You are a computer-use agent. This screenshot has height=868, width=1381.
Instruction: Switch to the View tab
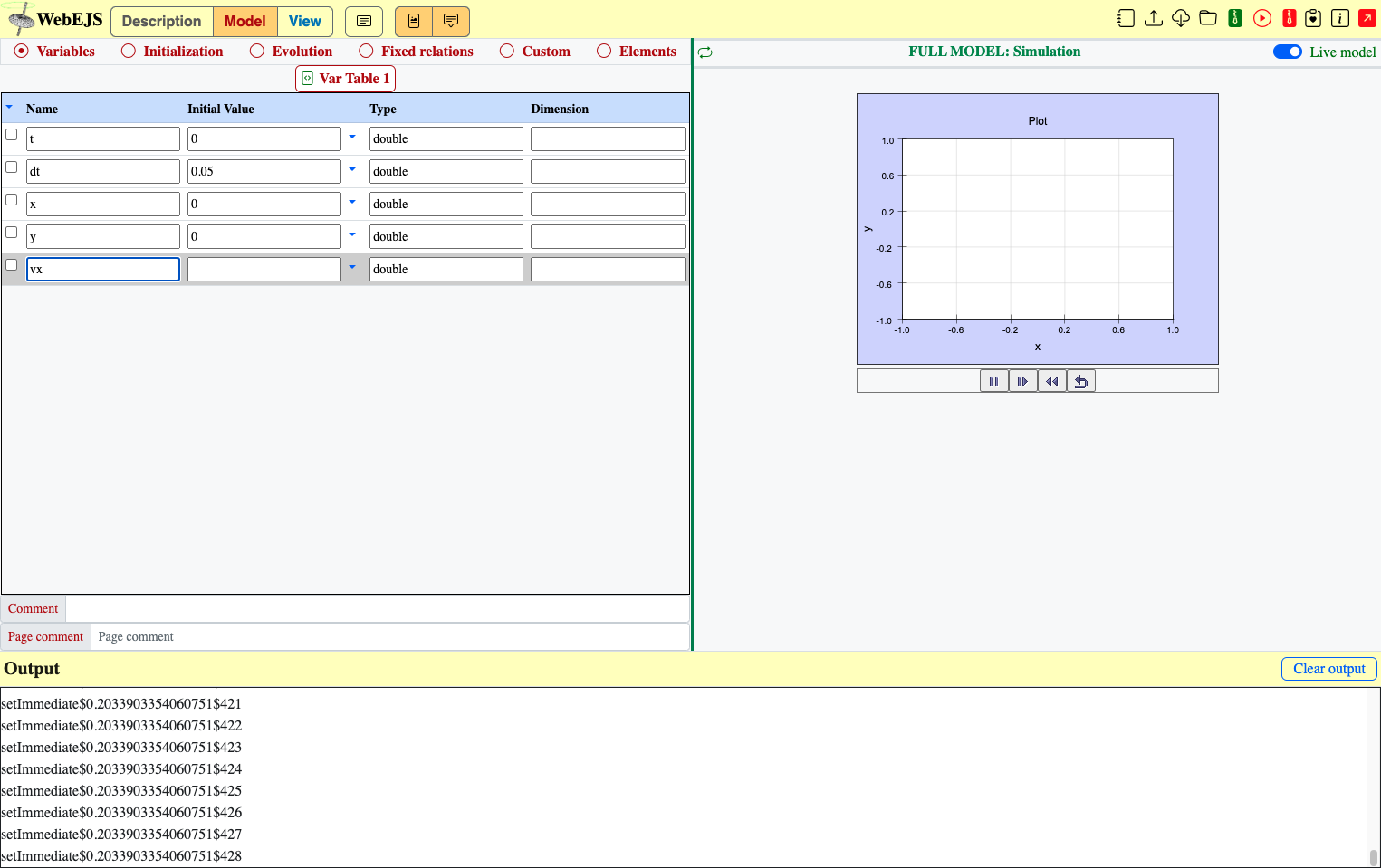[x=305, y=21]
